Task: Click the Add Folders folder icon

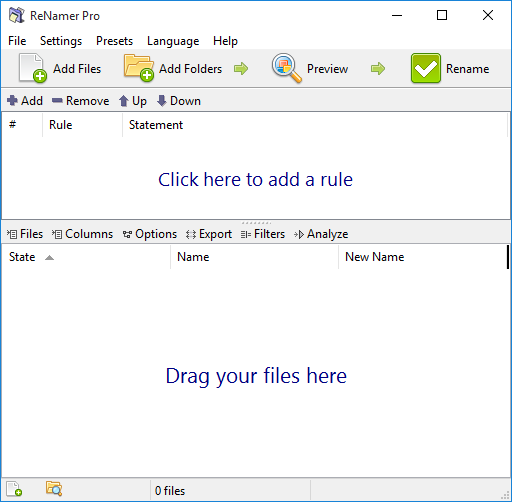Action: [x=139, y=68]
